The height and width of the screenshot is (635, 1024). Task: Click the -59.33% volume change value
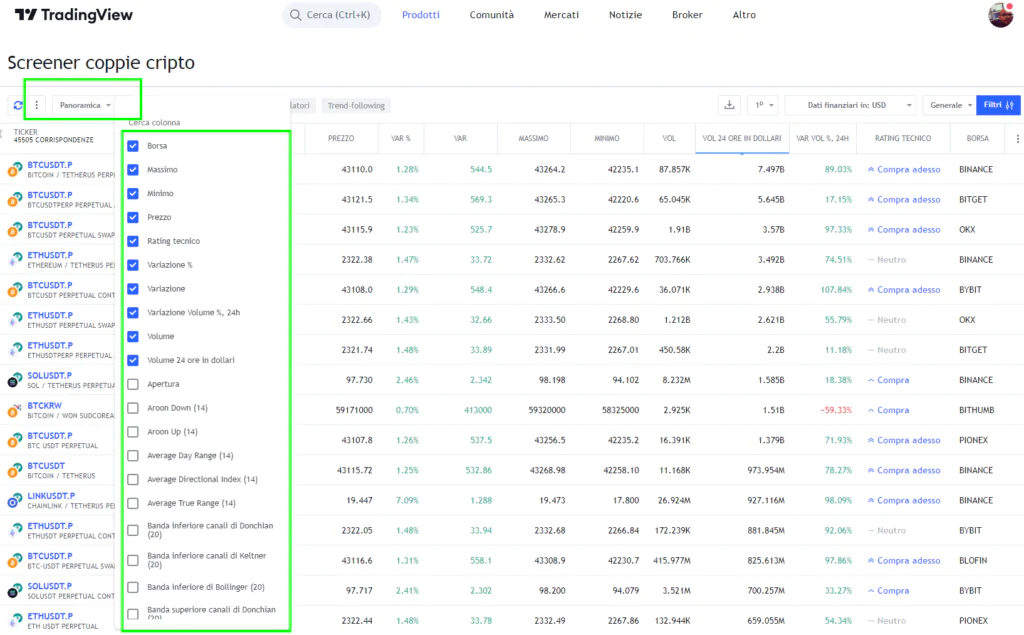pos(836,410)
